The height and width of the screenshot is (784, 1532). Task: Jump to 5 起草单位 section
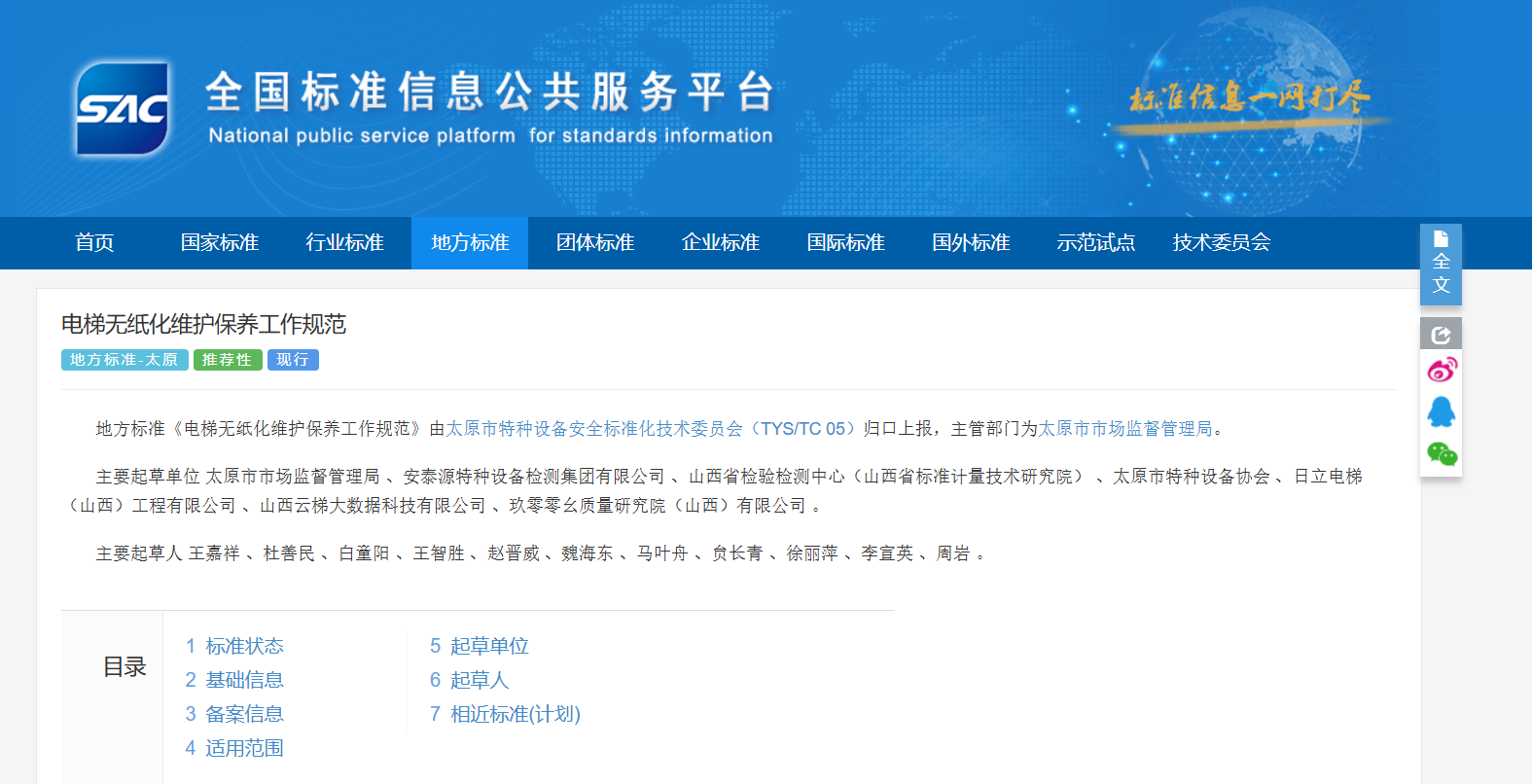click(480, 646)
